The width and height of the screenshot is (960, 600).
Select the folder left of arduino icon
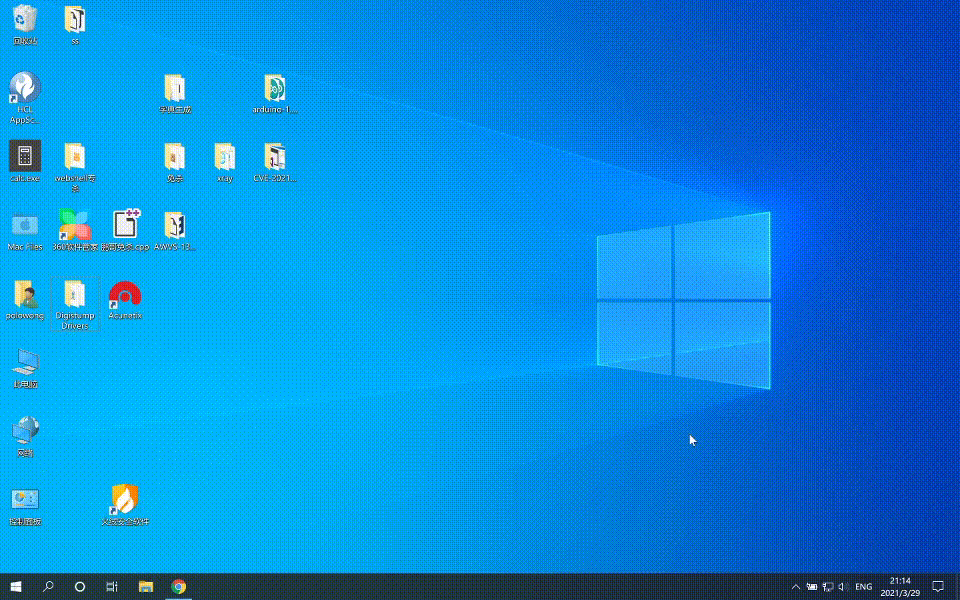click(x=174, y=94)
